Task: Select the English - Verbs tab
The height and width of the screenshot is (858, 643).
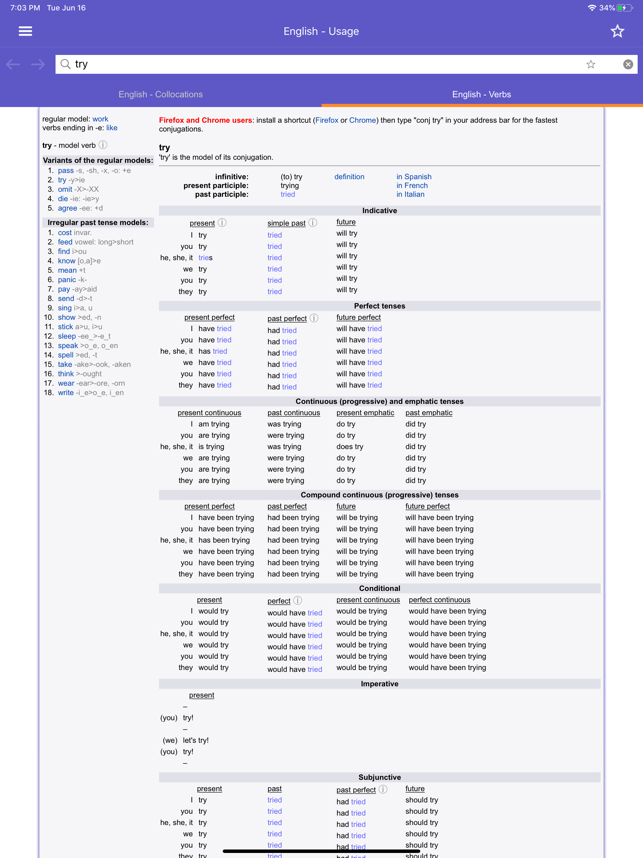Action: (x=482, y=94)
